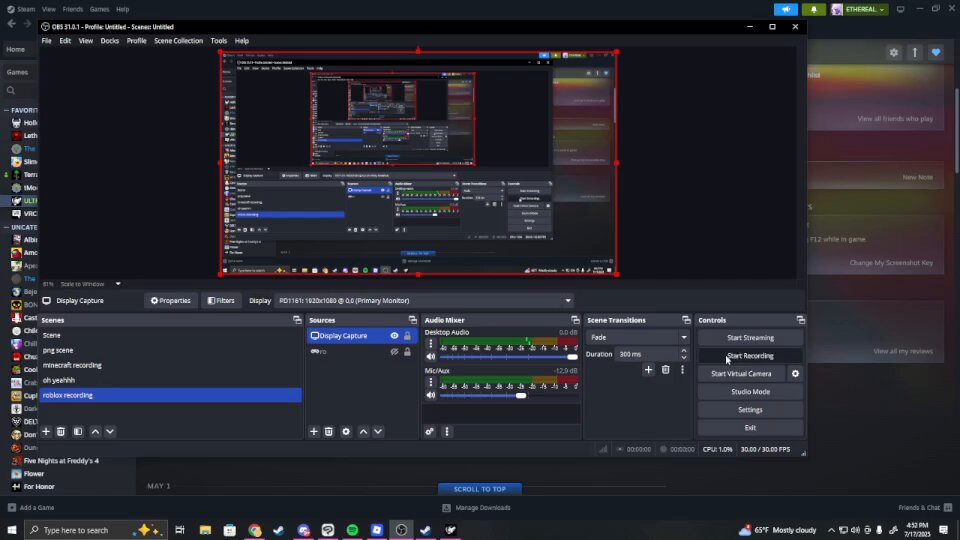Pop out the Controls dock
Screen dimensions: 960x540
(x=800, y=320)
